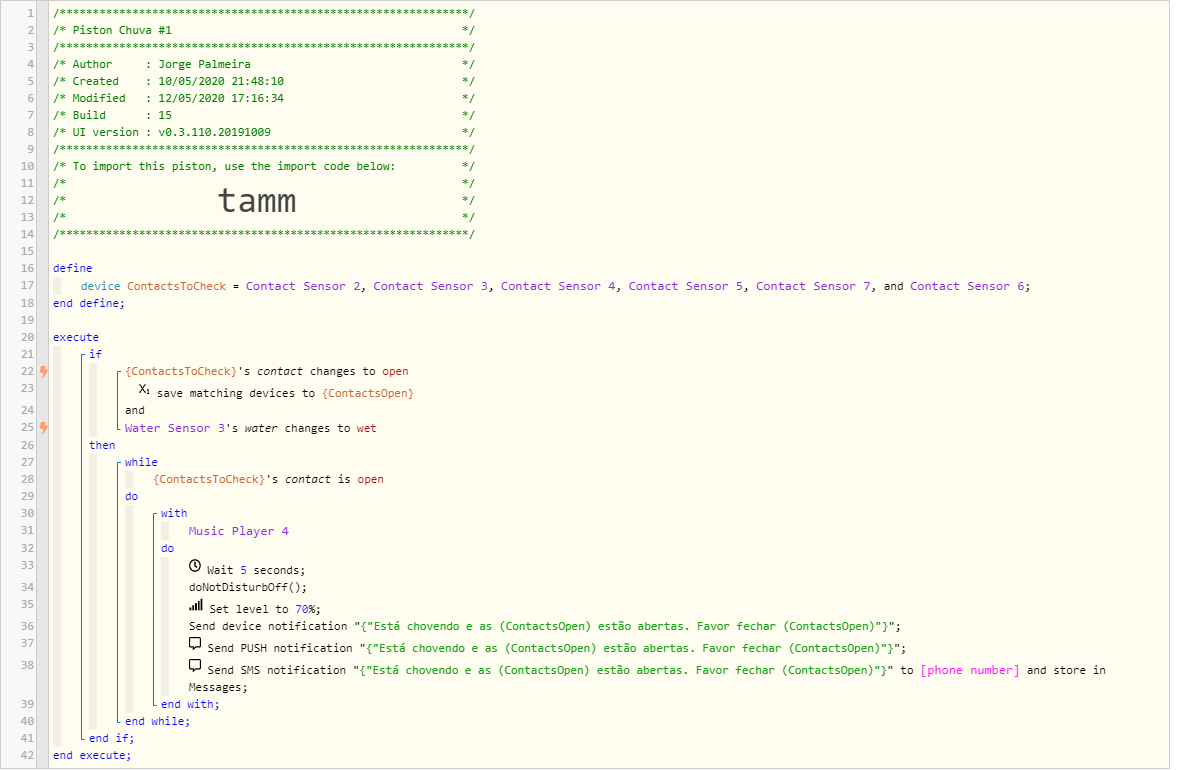Click the speech bubble icon beside Send SMS notification
Screen dimensions: 1178x770
pyautogui.click(x=195, y=666)
